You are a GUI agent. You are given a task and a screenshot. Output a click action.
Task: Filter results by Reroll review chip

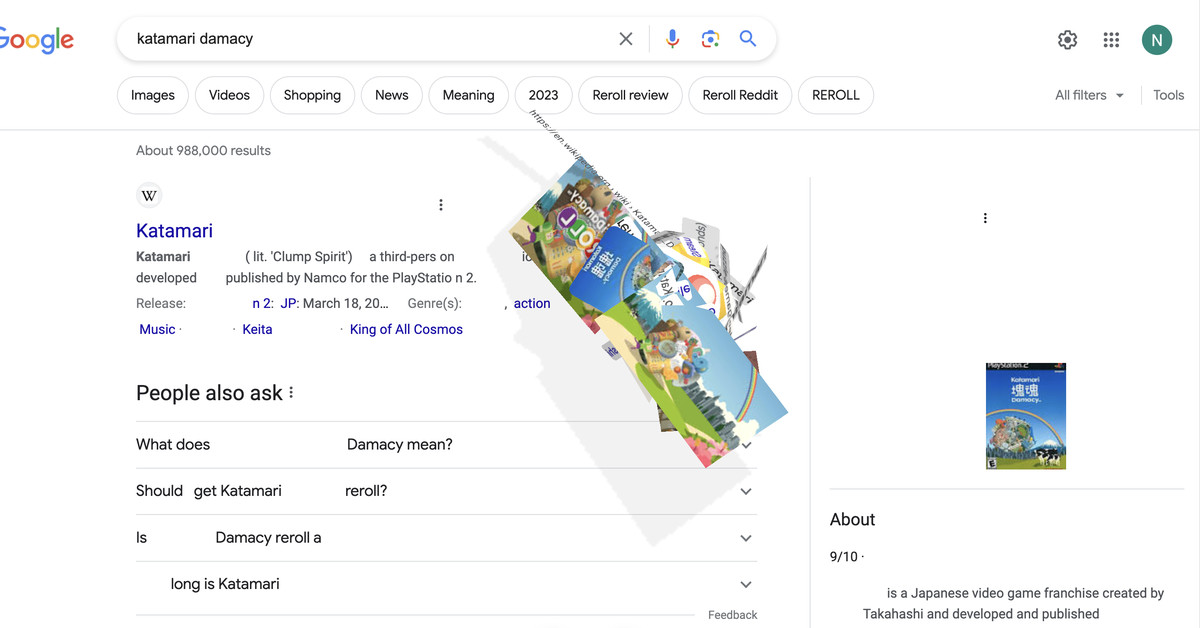point(630,95)
